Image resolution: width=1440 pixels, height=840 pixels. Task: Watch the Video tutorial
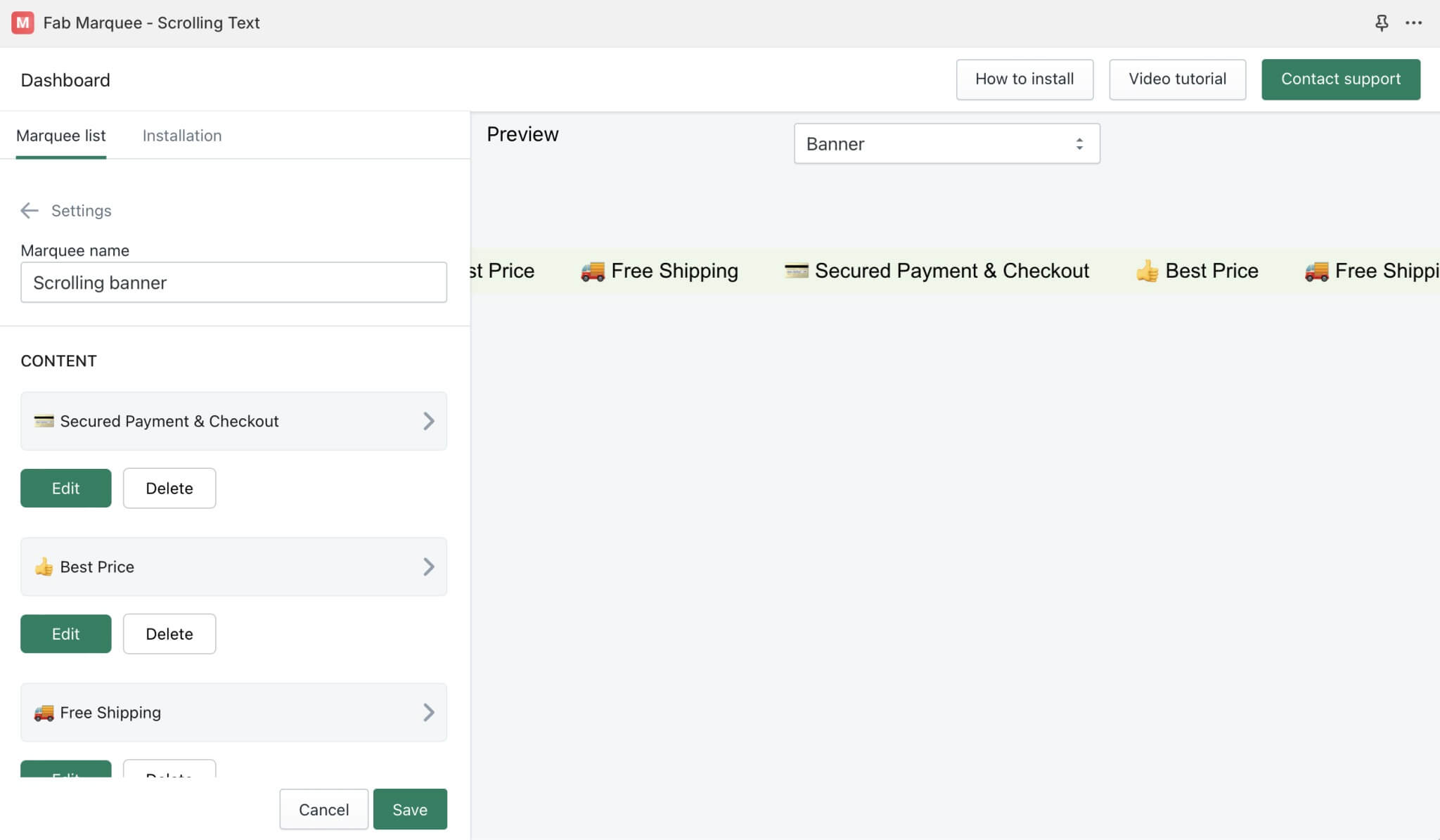tap(1177, 79)
